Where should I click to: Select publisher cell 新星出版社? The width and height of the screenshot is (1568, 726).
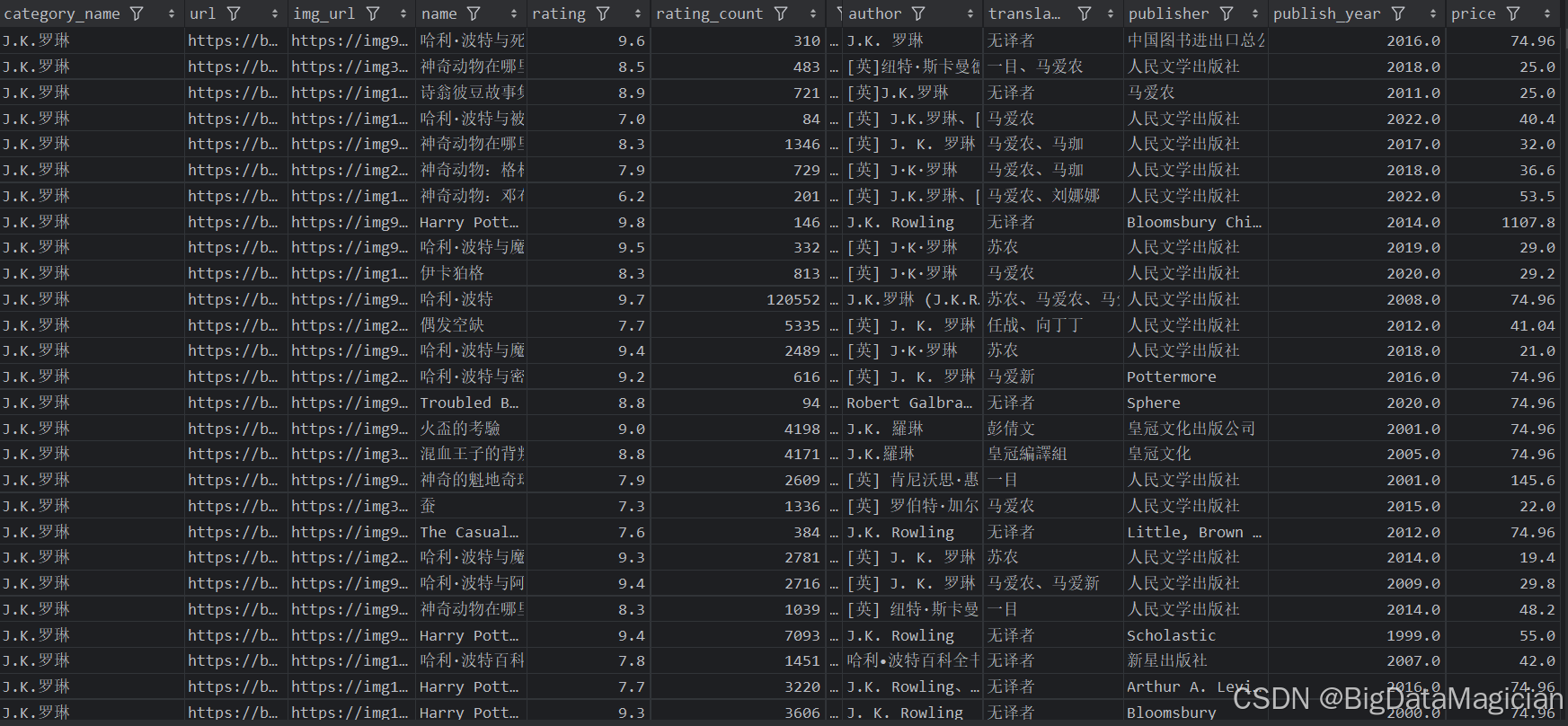pyautogui.click(x=1167, y=660)
